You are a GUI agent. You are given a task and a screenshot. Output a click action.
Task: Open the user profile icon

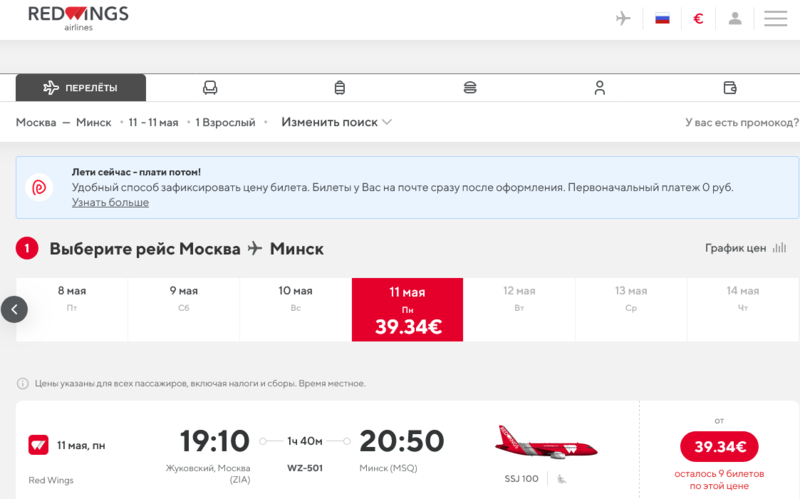(x=735, y=18)
